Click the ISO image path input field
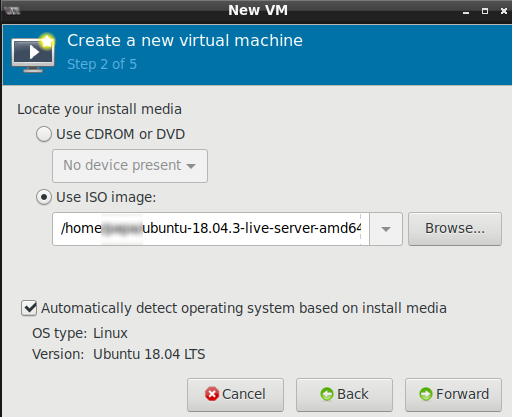This screenshot has height=417, width=512. [211, 229]
